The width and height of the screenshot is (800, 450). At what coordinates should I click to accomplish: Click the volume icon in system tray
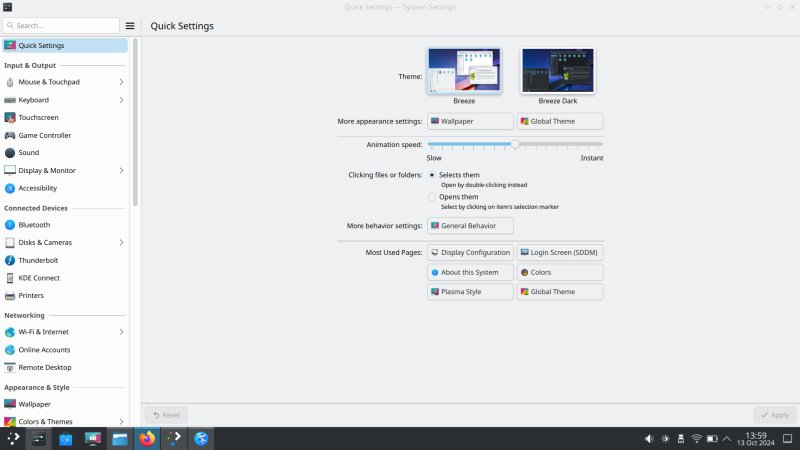pyautogui.click(x=649, y=439)
